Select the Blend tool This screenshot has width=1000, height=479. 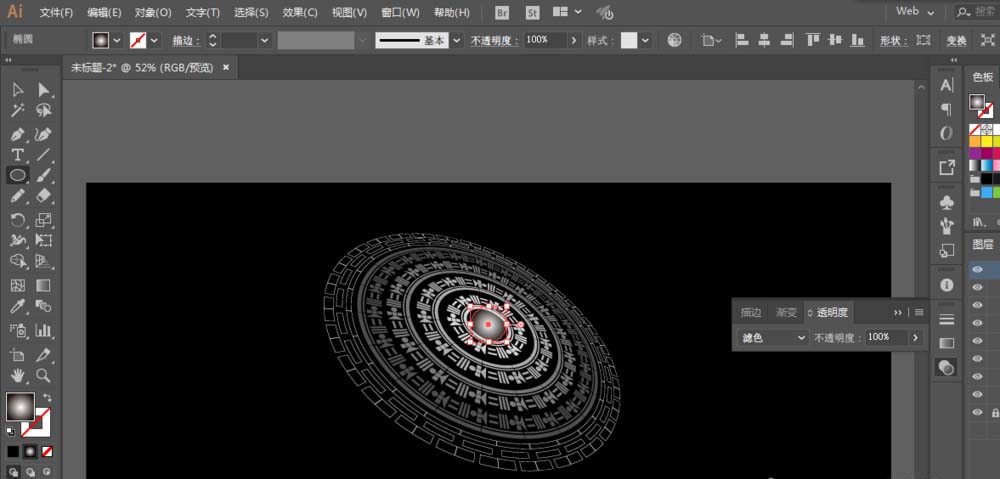pyautogui.click(x=43, y=306)
